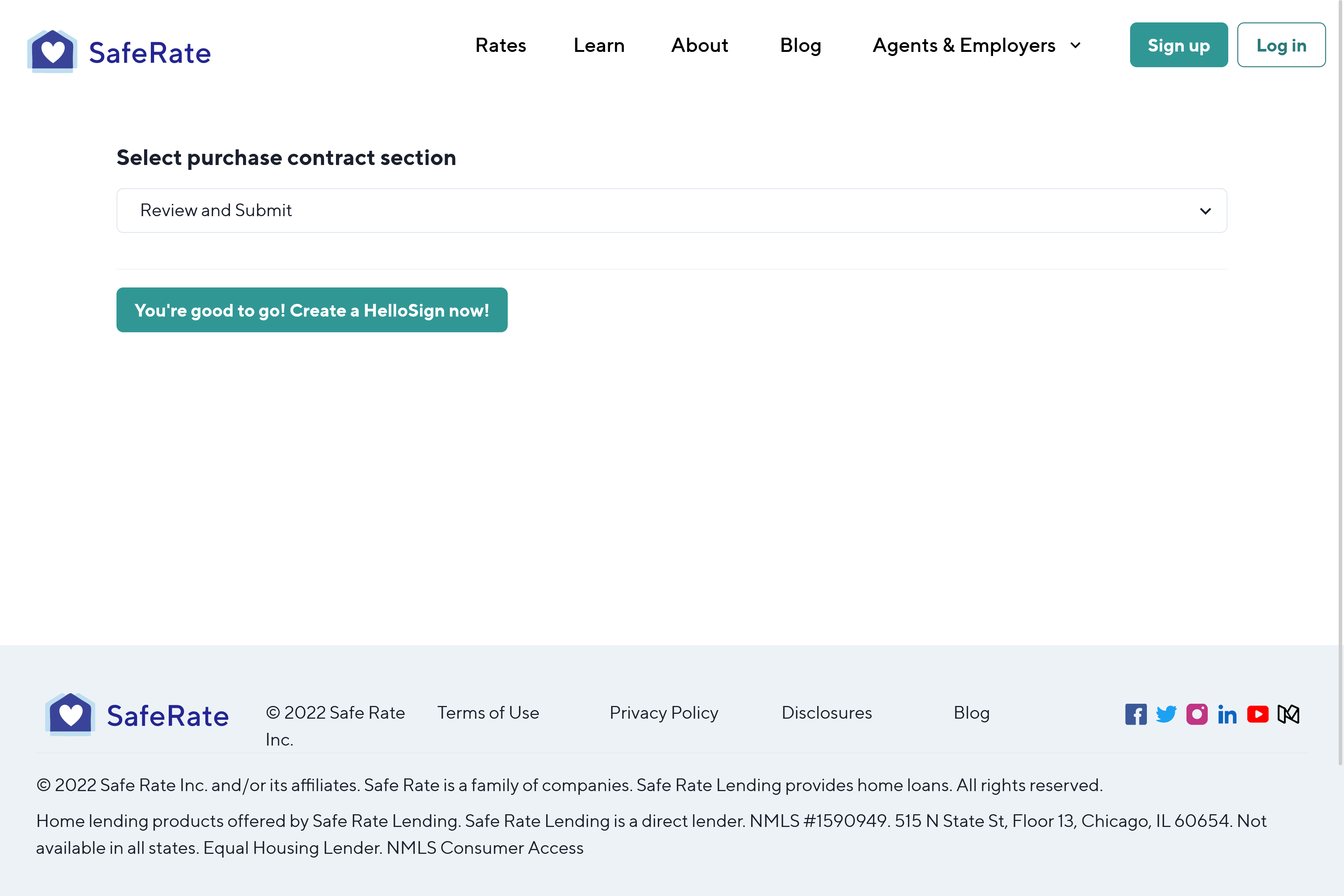Viewport: 1344px width, 896px height.
Task: Go to the Rates page
Action: click(501, 45)
